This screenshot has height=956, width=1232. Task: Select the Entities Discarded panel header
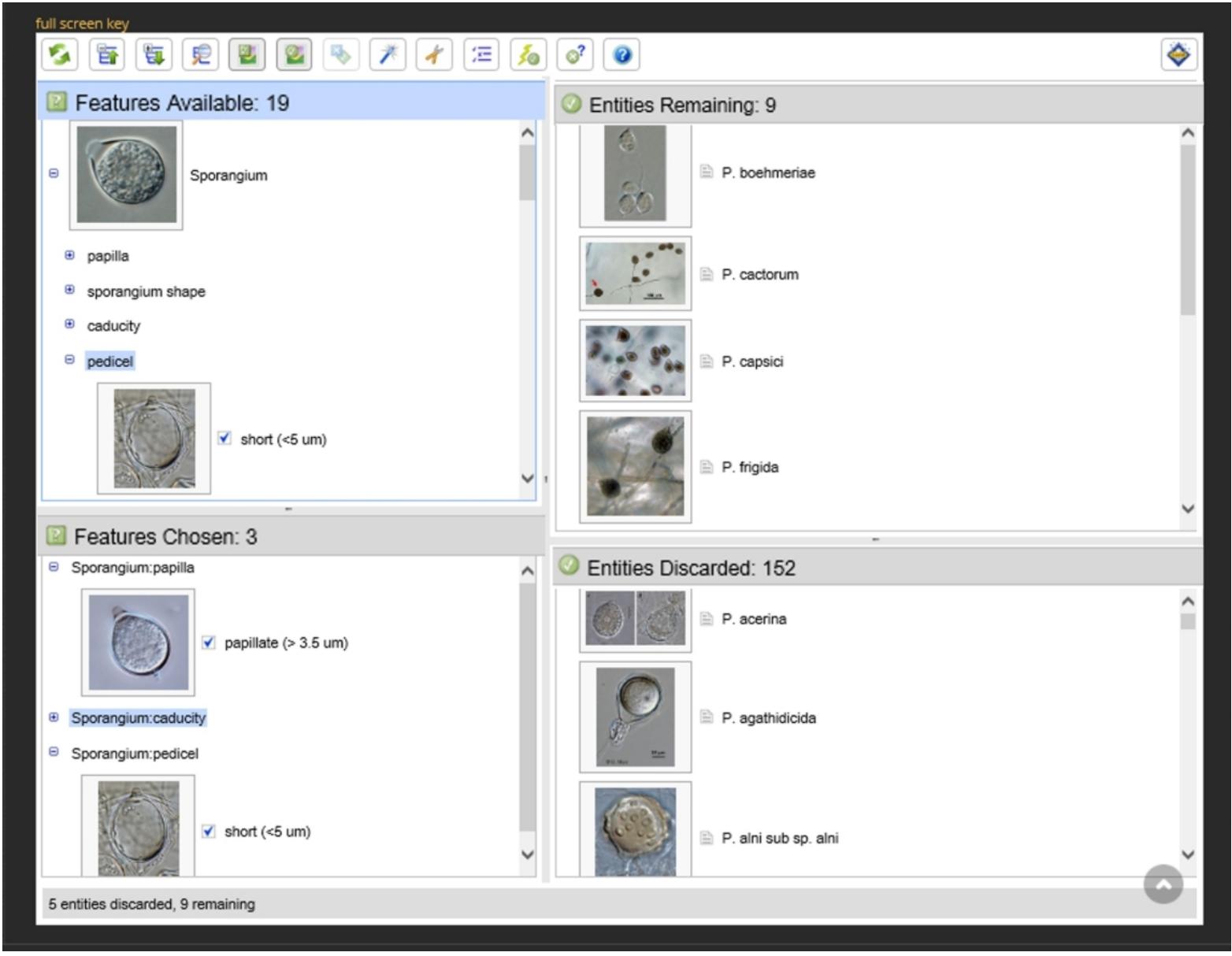click(878, 568)
